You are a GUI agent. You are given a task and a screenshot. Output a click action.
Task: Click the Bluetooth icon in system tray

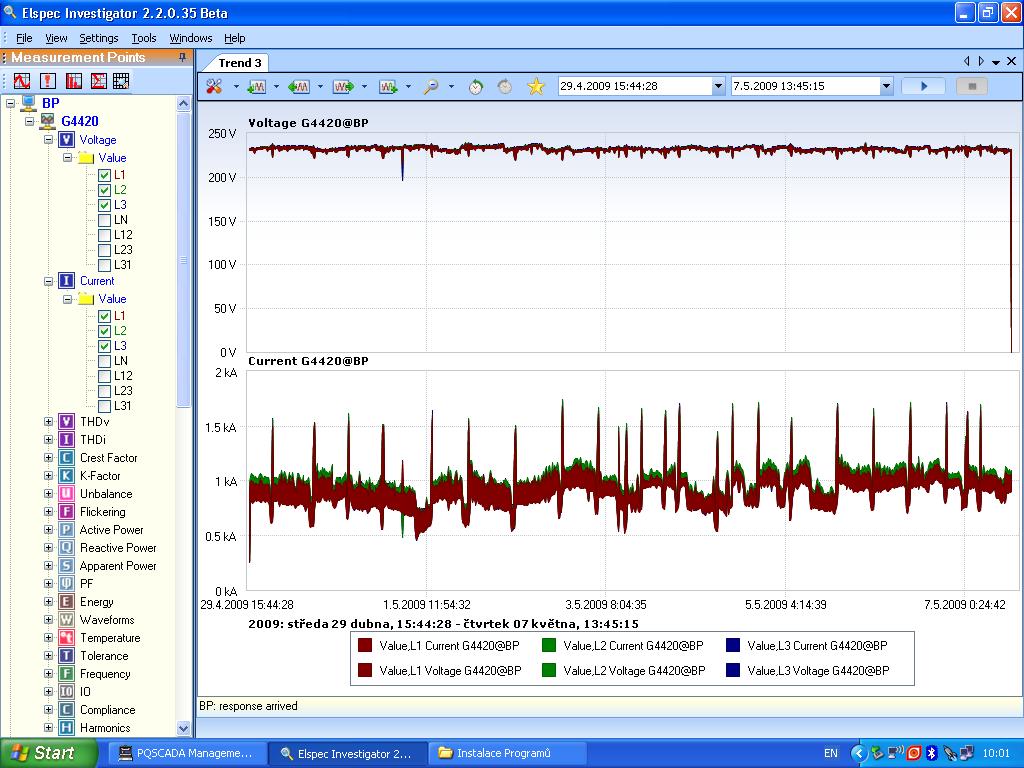click(932, 753)
